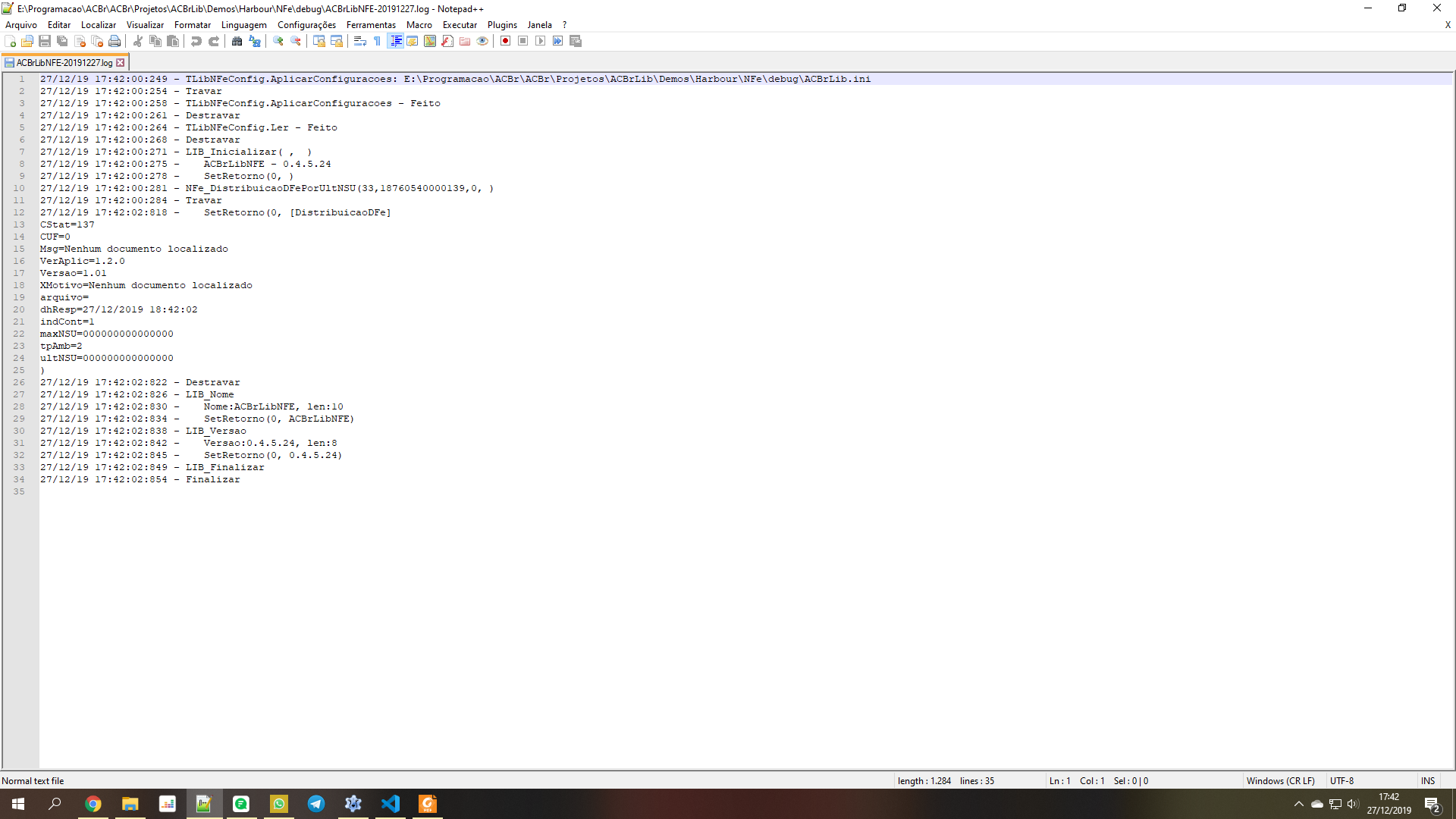Save the current recorded macro icon
The width and height of the screenshot is (1456, 819).
tap(576, 41)
